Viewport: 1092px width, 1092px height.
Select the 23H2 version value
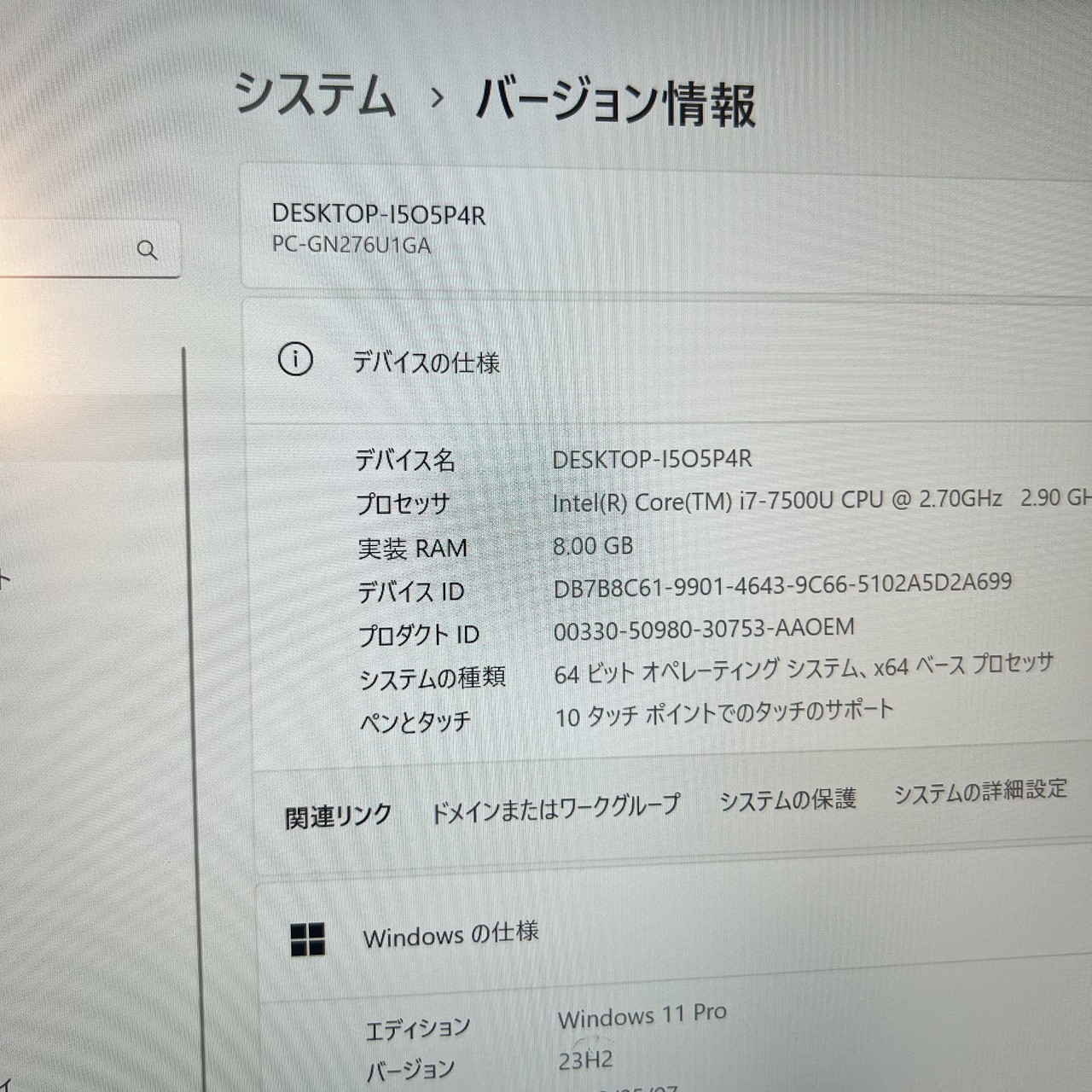tap(585, 1060)
